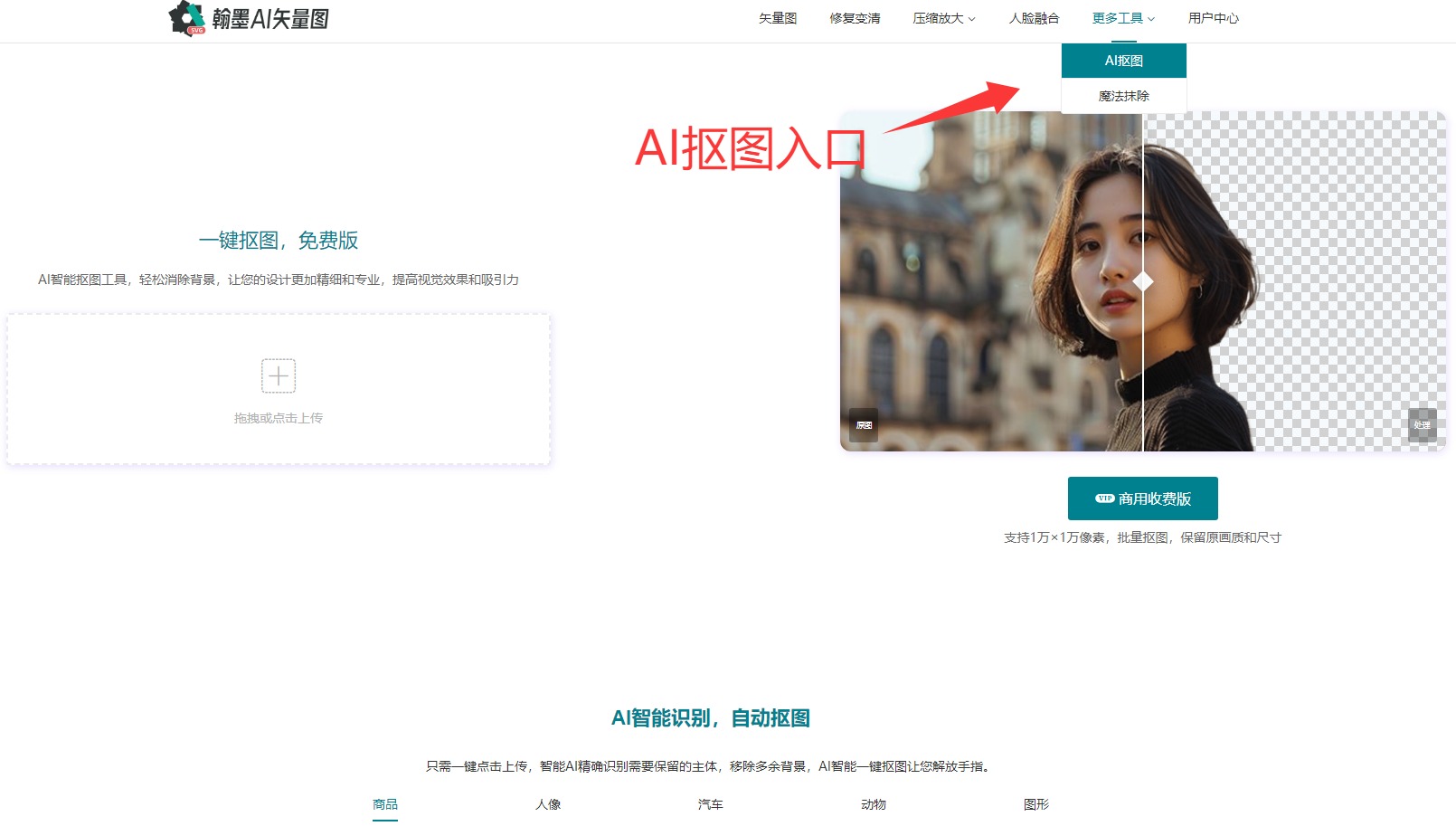Image resolution: width=1456 pixels, height=826 pixels.
Task: Click the 原图 label badge on image
Action: coord(864,424)
